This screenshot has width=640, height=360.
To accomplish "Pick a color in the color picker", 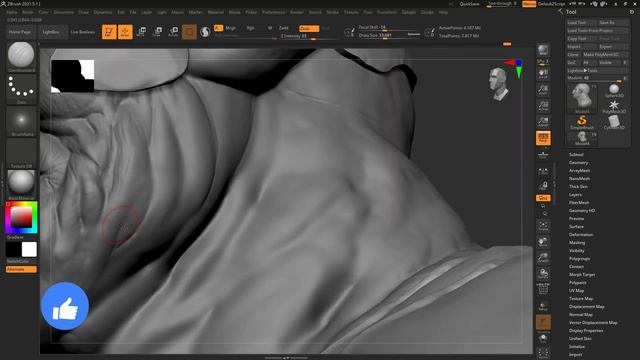I will click(21, 218).
